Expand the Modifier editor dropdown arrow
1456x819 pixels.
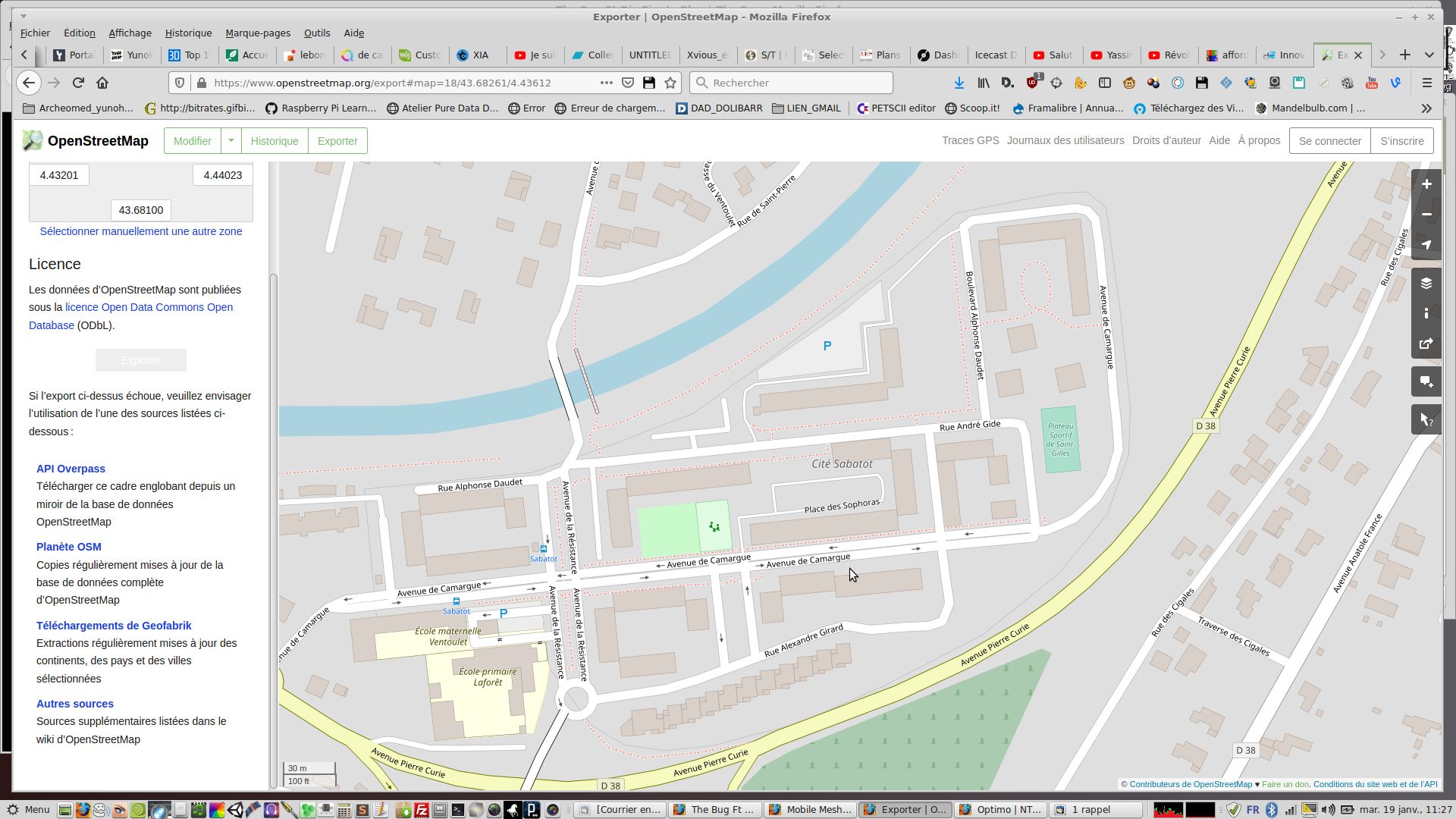coord(231,141)
